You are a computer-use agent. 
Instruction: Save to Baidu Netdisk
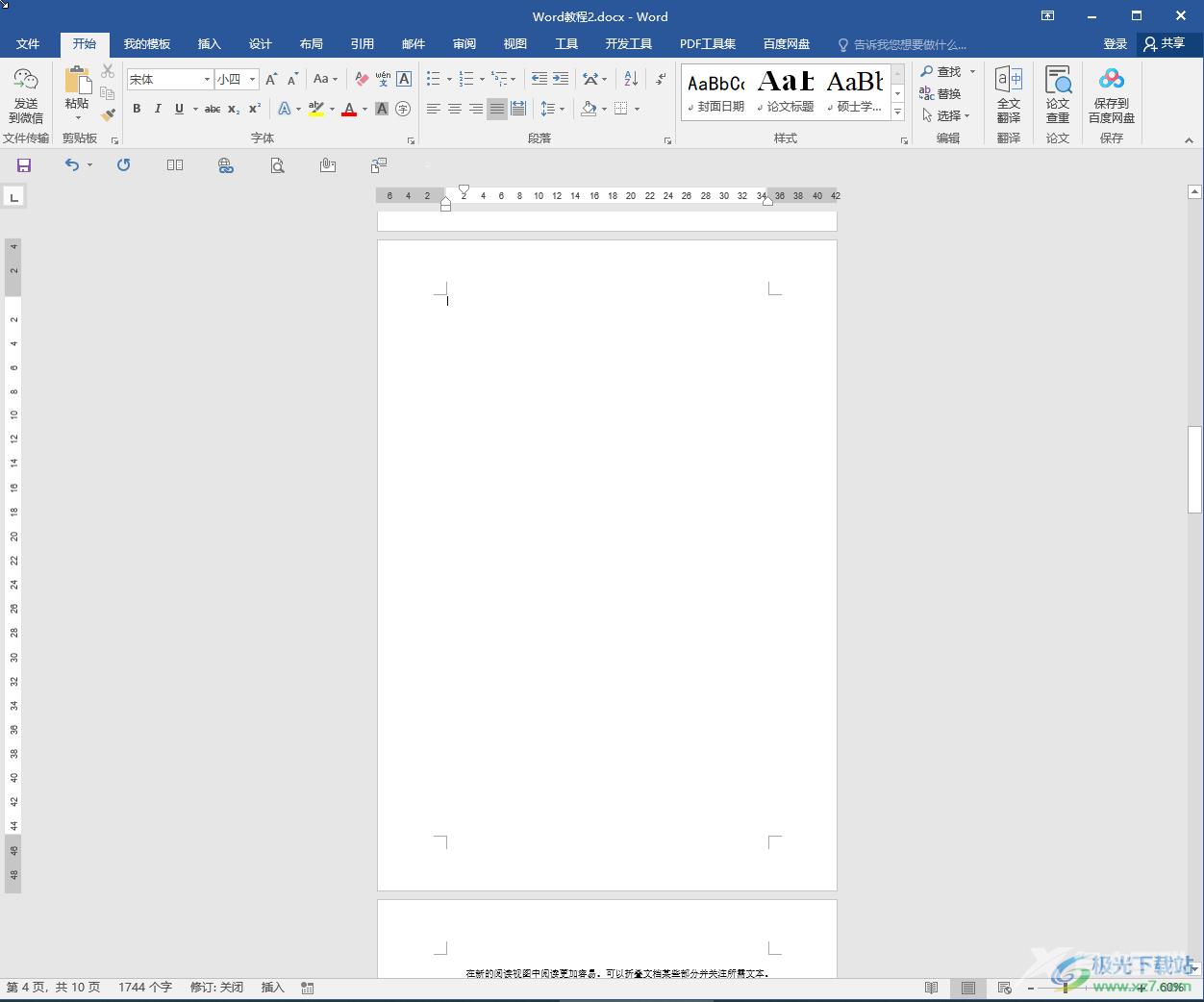click(1112, 94)
